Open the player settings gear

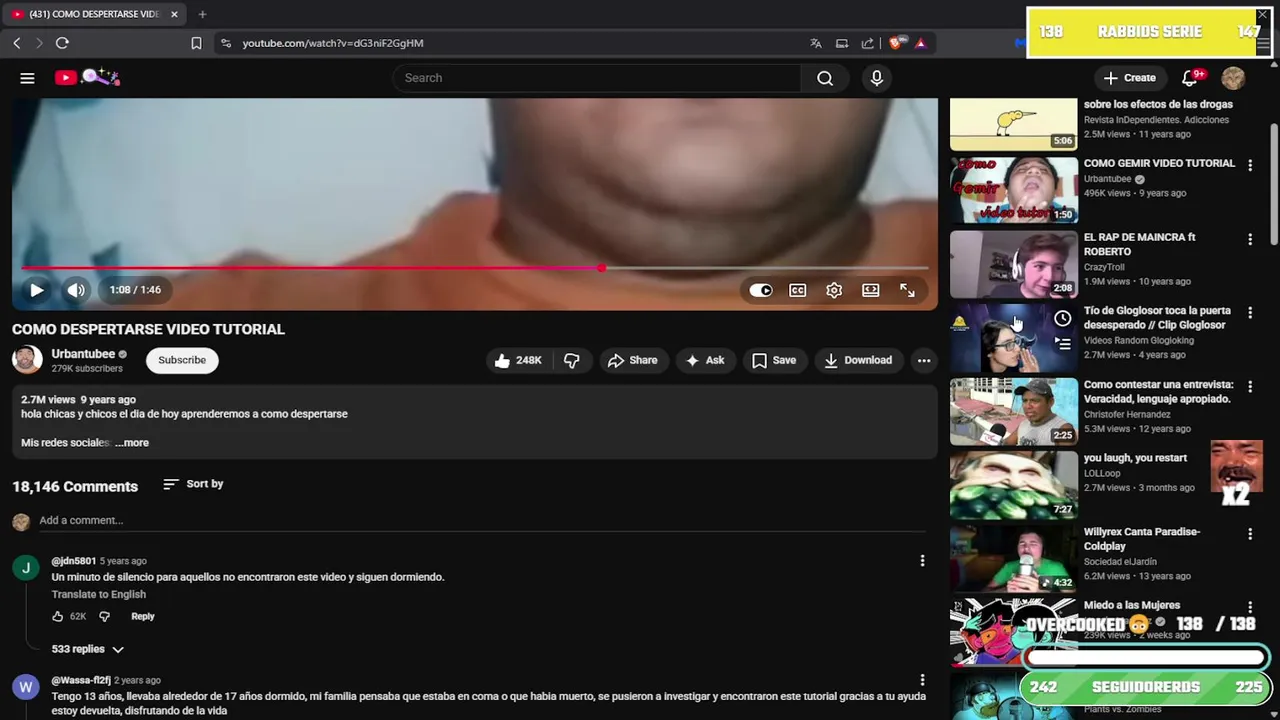834,290
